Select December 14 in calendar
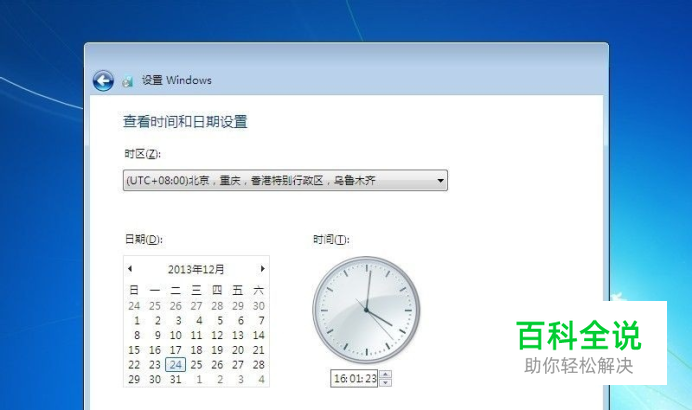 [259, 335]
